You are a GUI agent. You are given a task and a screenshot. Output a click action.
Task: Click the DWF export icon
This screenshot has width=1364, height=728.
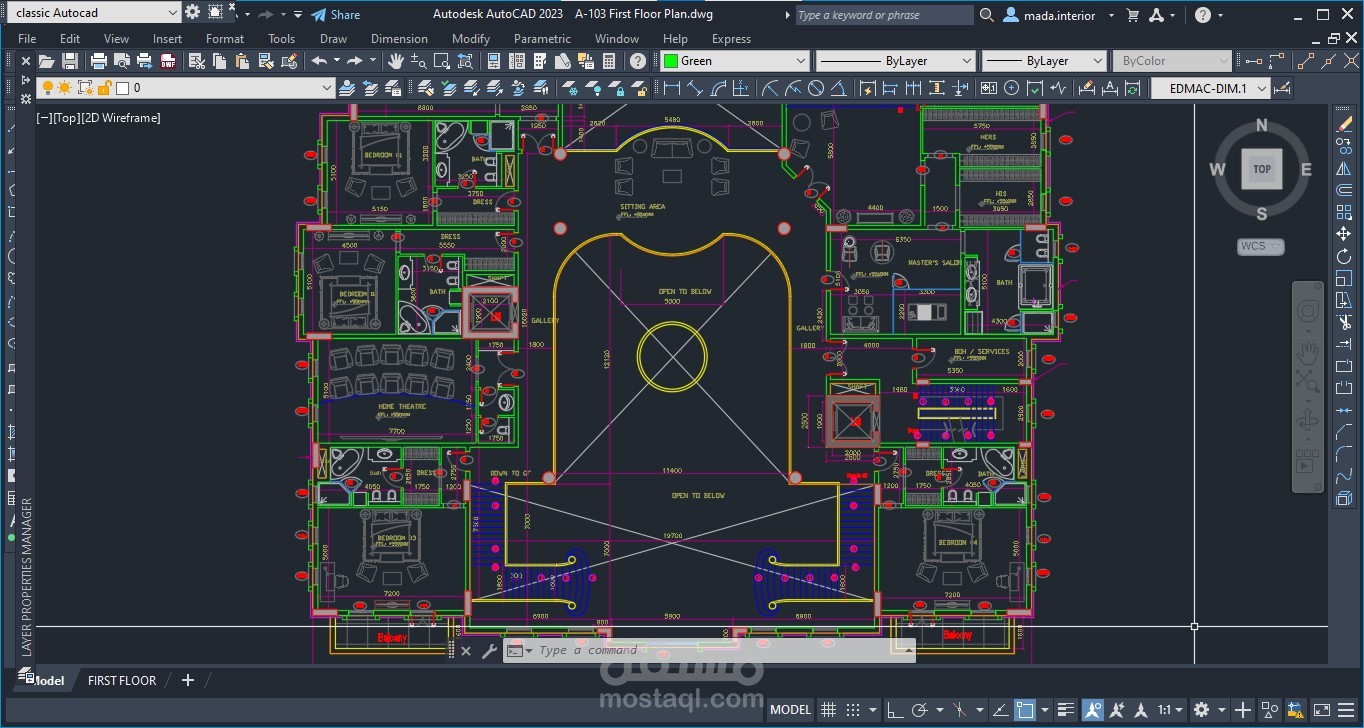pyautogui.click(x=168, y=61)
